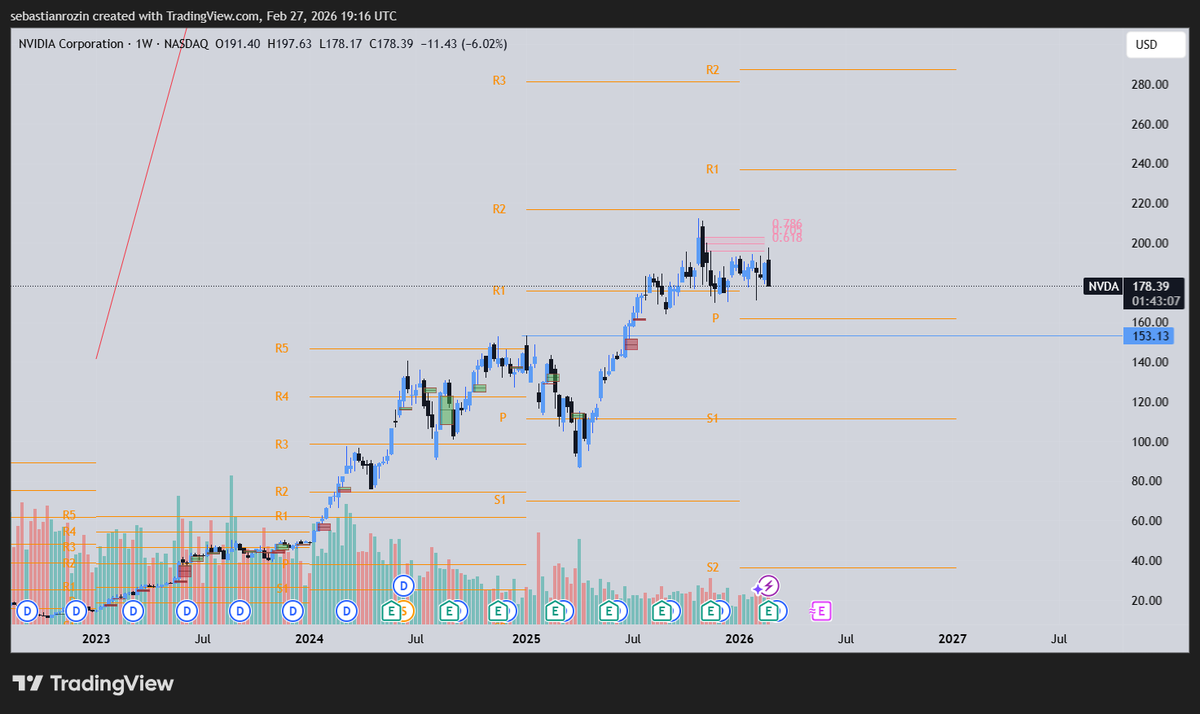The height and width of the screenshot is (714, 1200).
Task: Click the 240.00 price axis label
Action: 1149,163
